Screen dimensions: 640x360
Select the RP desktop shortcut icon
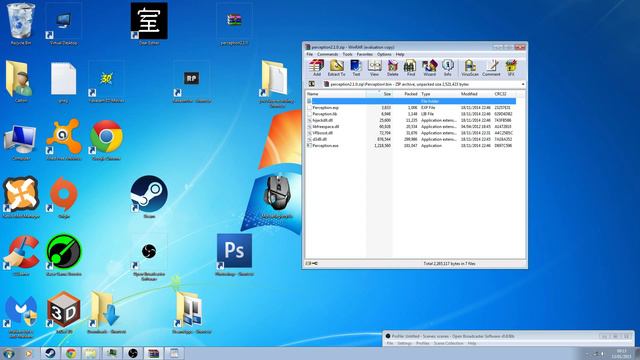pos(191,83)
